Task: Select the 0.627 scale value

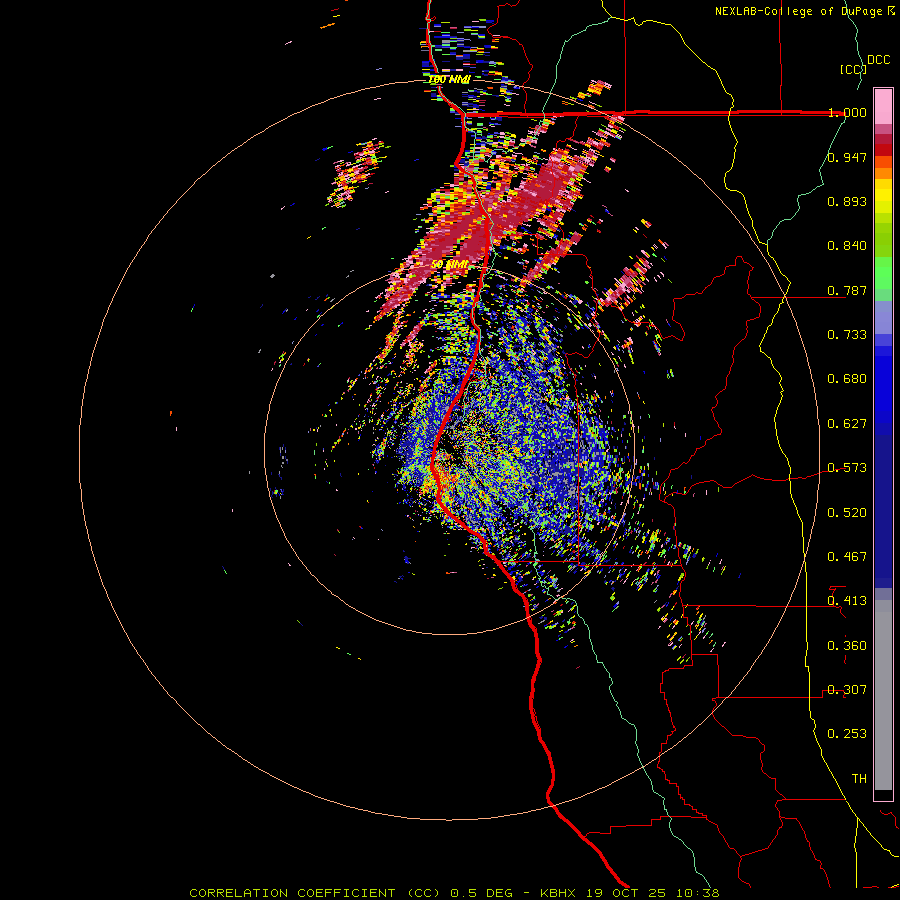Action: tap(847, 424)
